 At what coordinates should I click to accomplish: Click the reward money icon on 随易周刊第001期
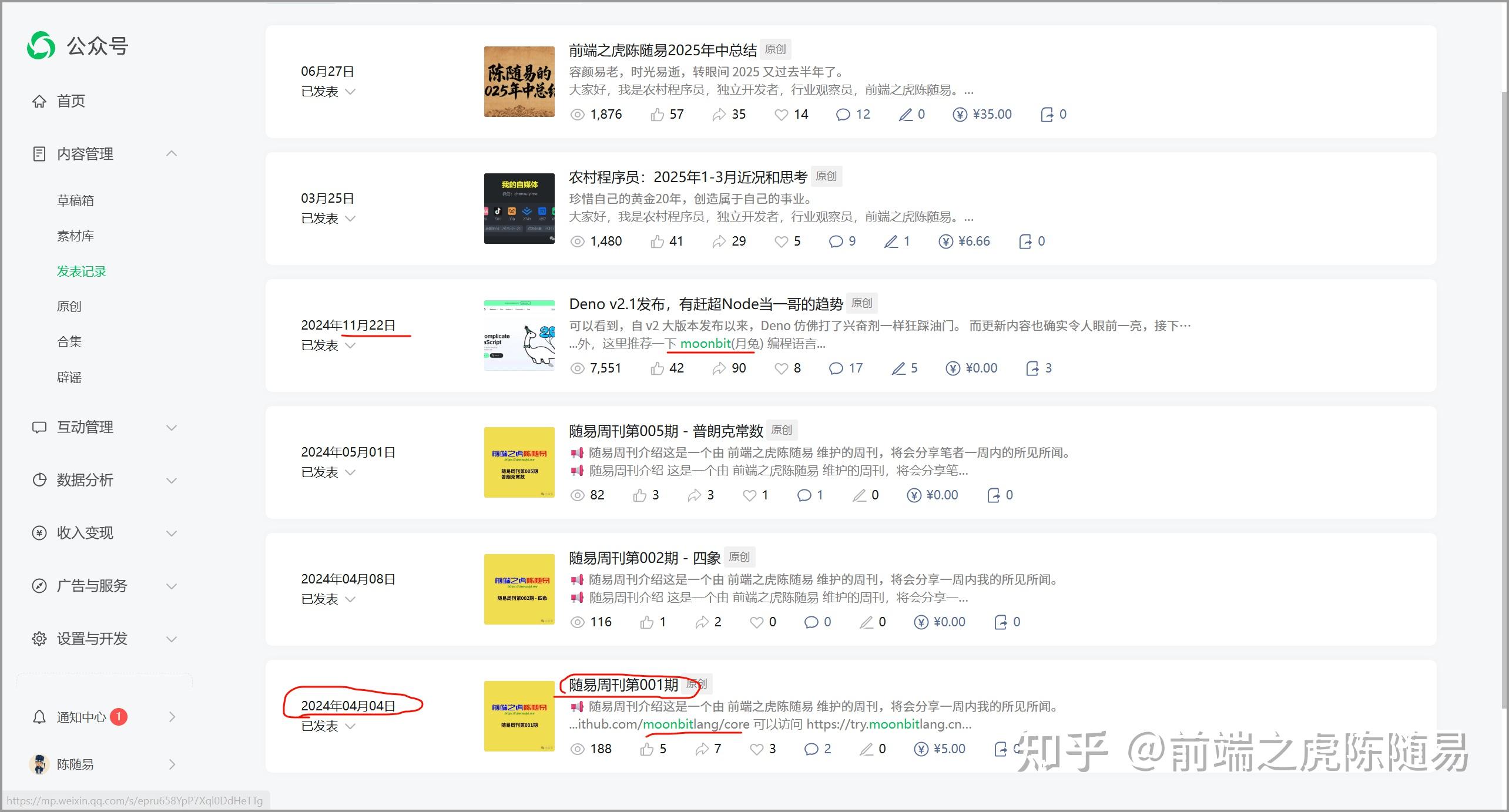tap(920, 749)
